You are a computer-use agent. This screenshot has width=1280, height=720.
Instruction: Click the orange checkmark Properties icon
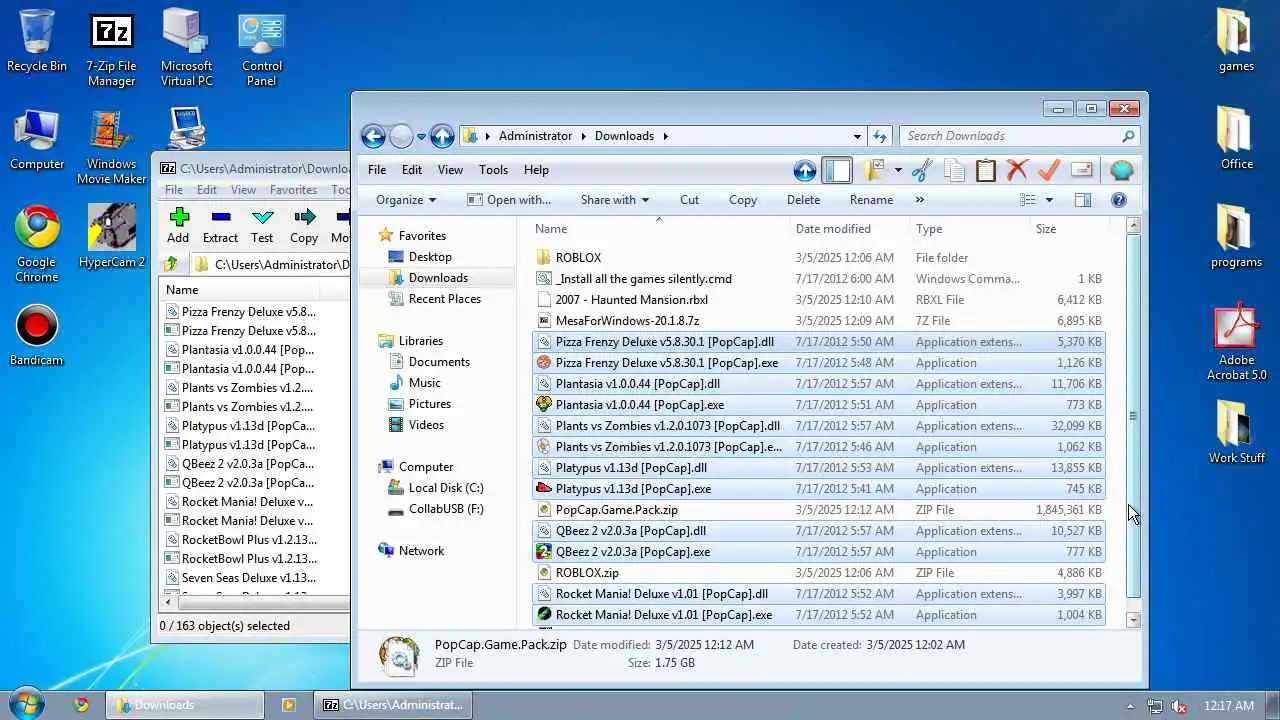tap(1049, 170)
